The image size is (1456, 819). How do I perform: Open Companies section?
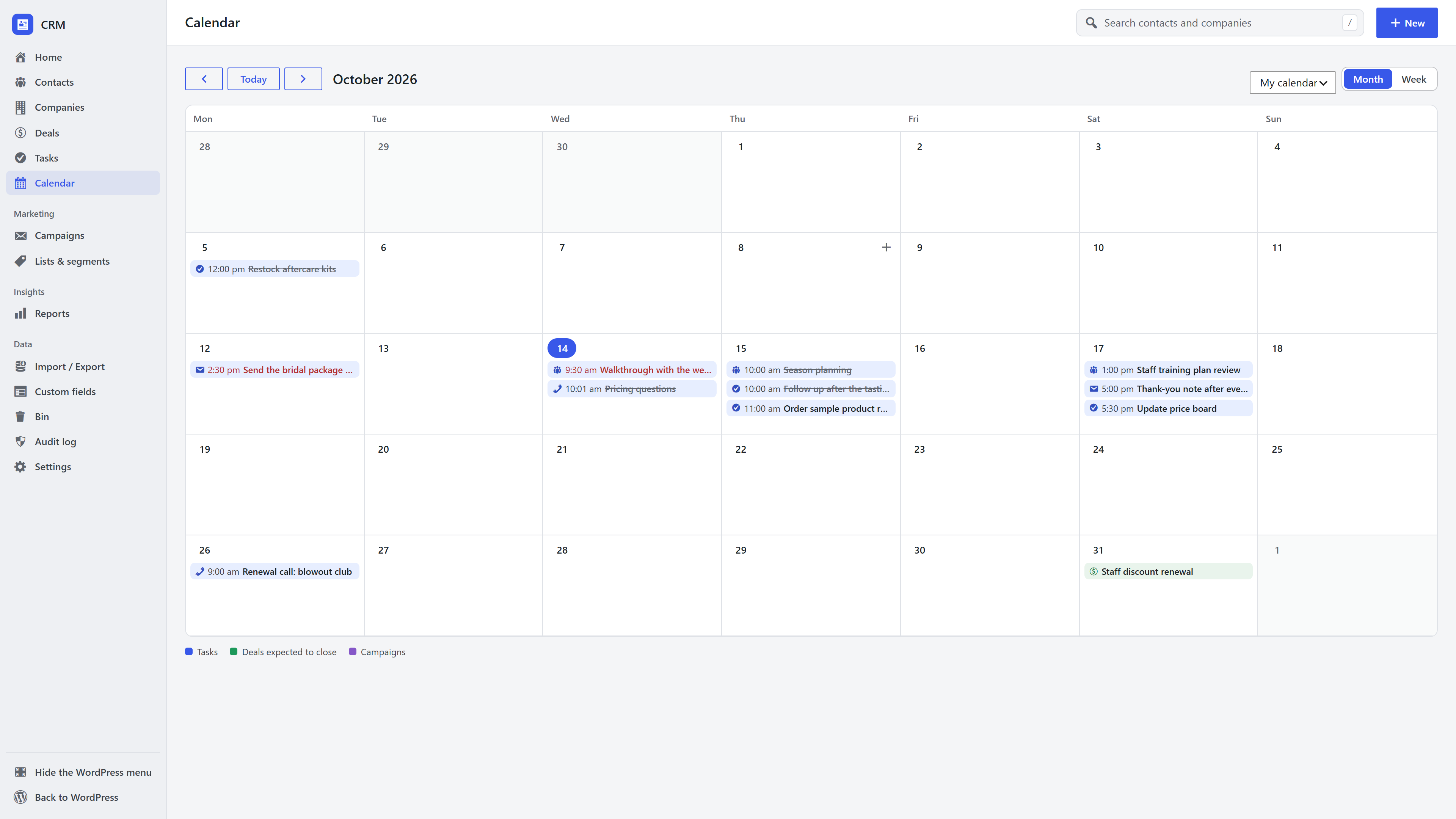click(83, 107)
